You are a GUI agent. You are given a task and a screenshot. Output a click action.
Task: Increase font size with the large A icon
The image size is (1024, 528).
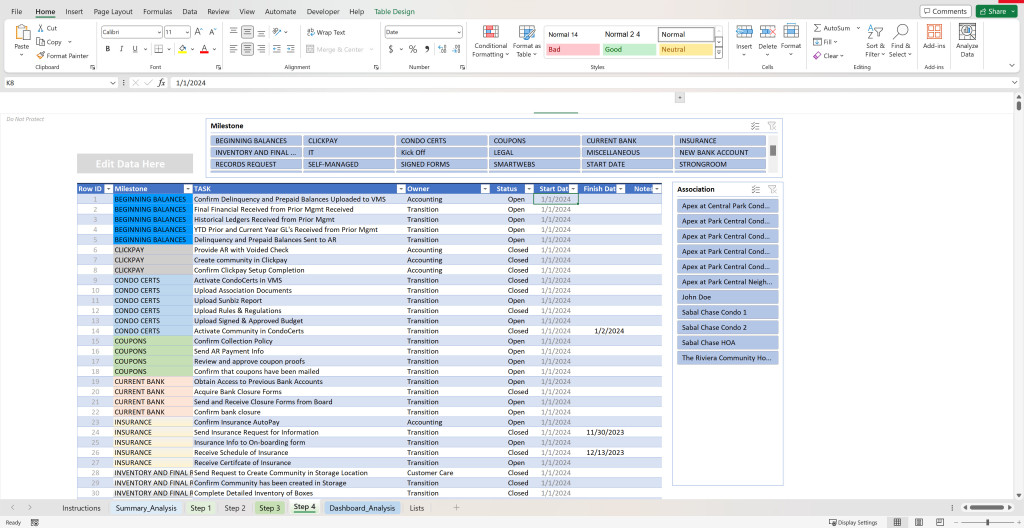[x=199, y=31]
